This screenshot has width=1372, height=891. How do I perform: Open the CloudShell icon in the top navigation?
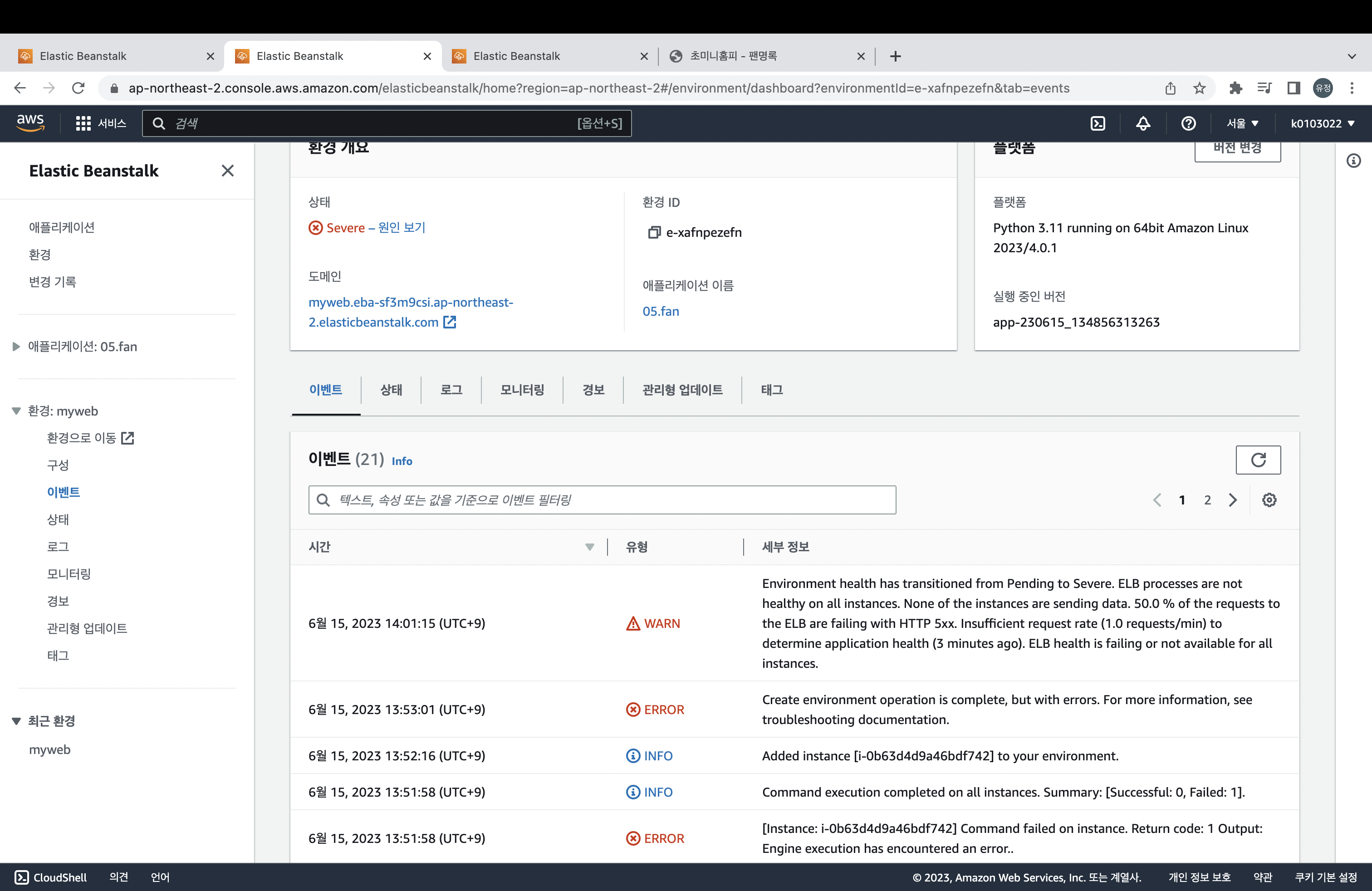click(1098, 123)
